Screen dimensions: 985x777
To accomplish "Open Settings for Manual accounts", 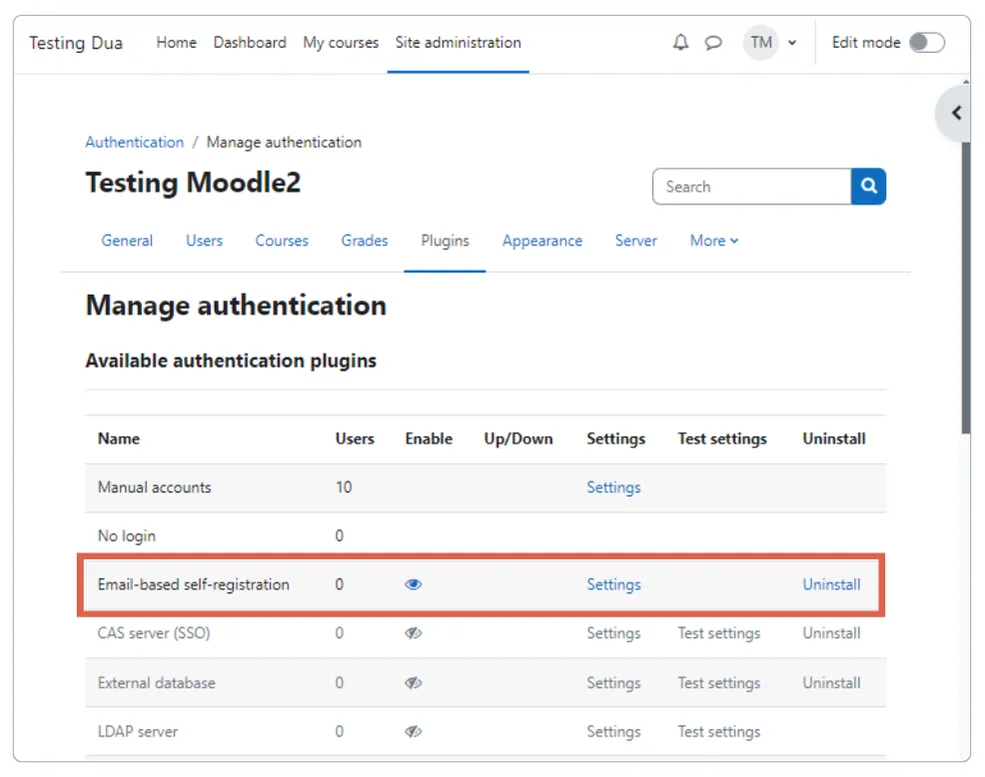I will [x=613, y=487].
